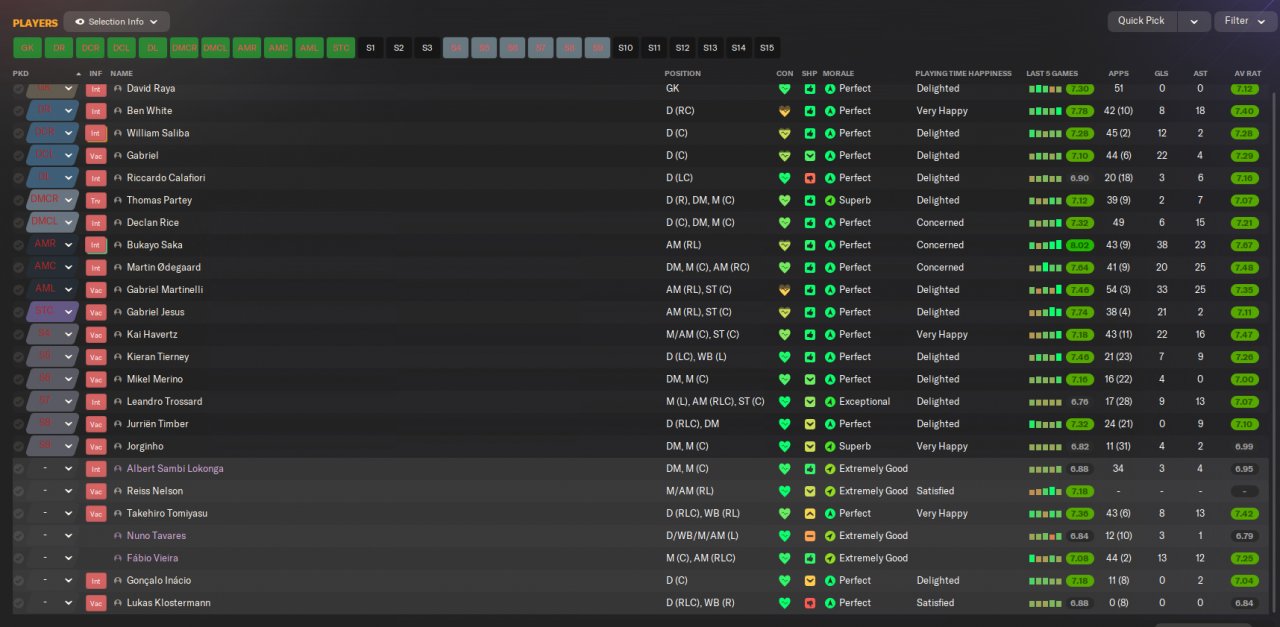Click Thomas Partey's Trv info badge
Image resolution: width=1280 pixels, height=627 pixels.
(96, 201)
